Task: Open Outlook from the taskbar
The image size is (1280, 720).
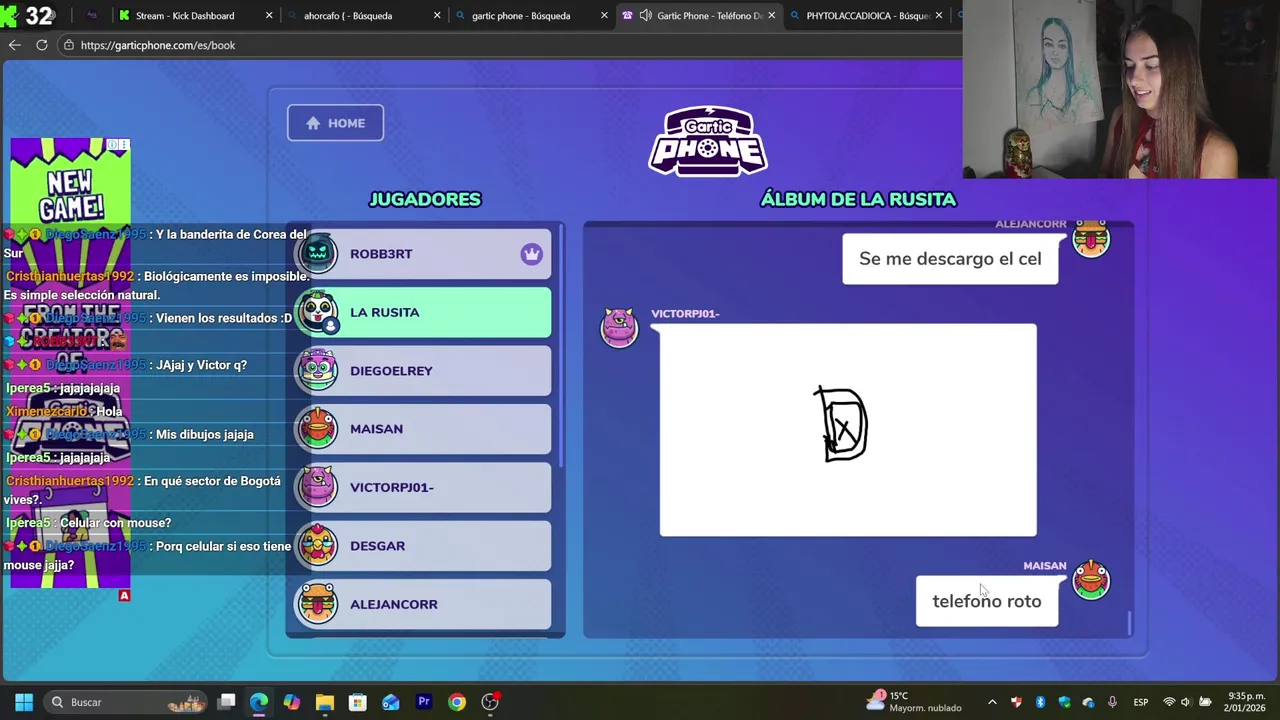Action: 390,702
